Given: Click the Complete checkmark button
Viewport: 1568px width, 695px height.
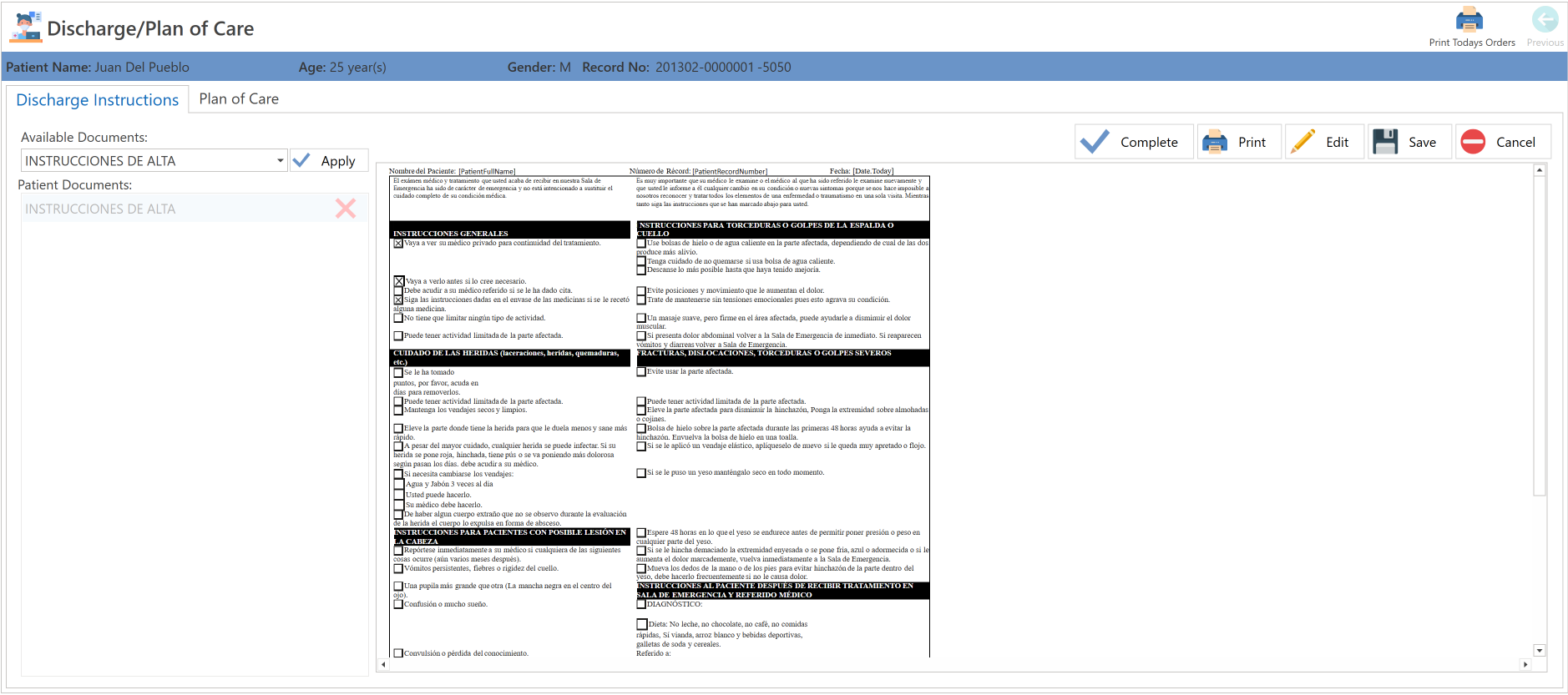Looking at the screenshot, I should [x=1134, y=142].
